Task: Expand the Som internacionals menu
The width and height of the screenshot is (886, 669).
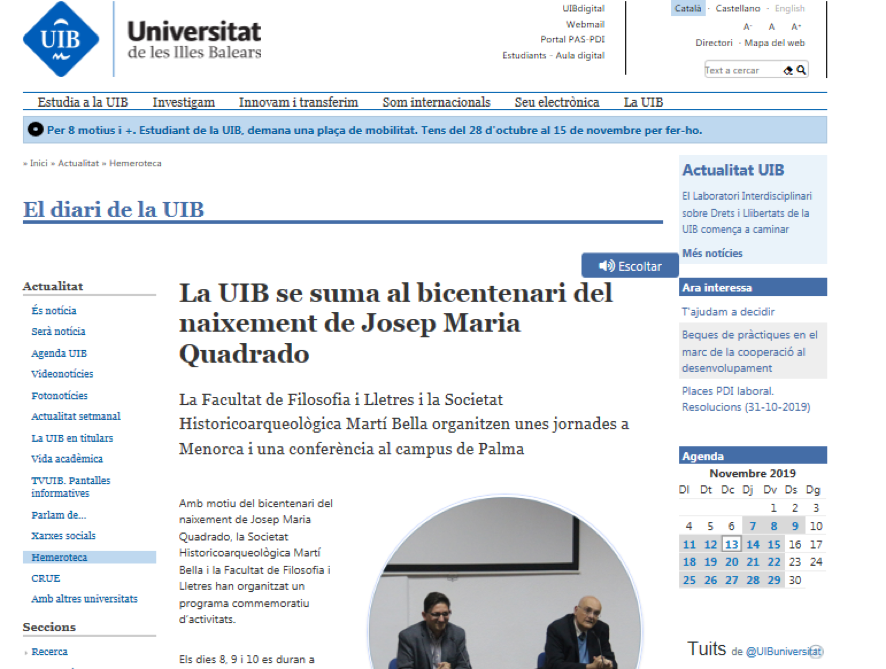Action: click(x=436, y=102)
